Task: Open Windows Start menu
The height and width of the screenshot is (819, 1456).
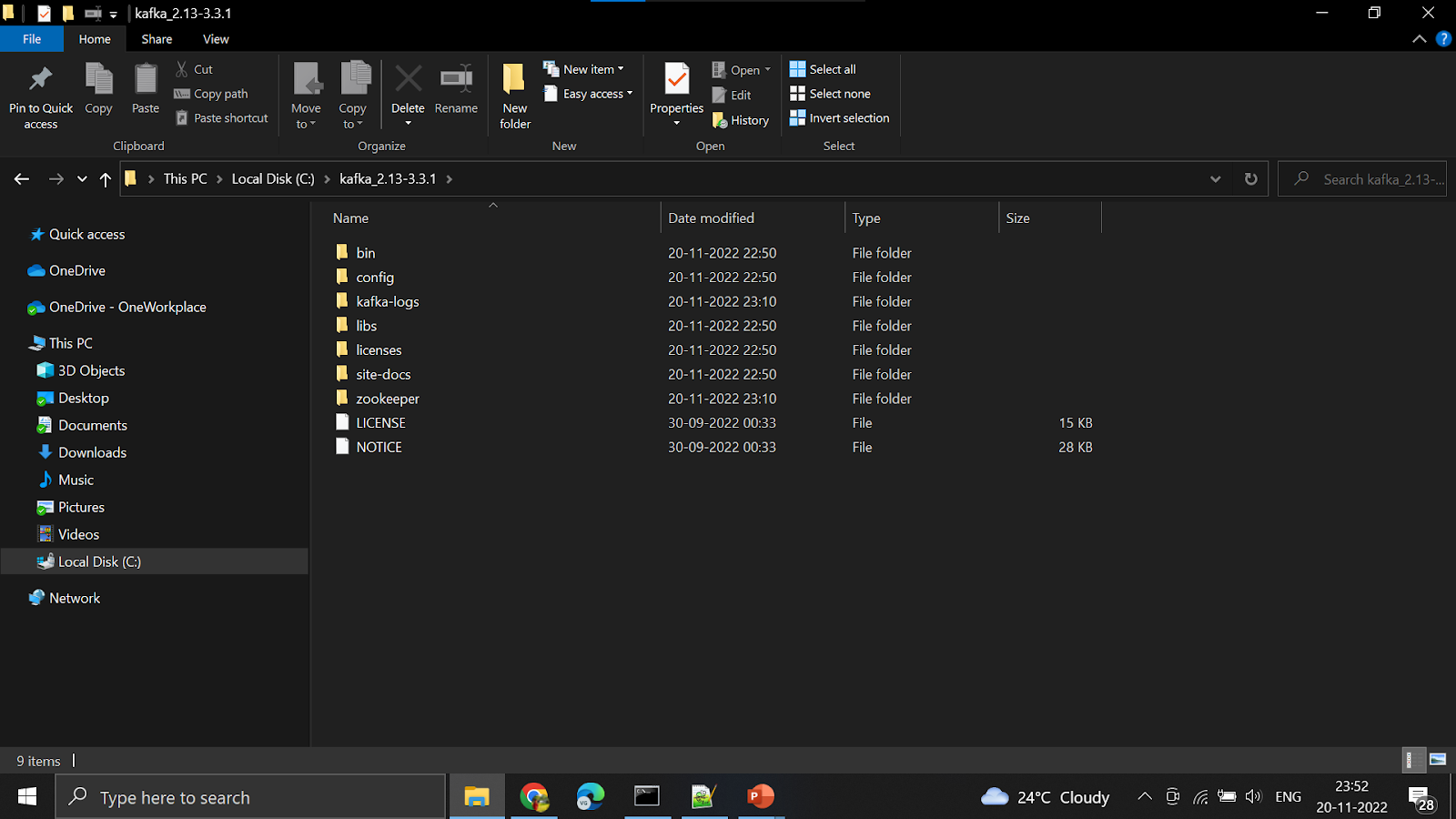Action: [27, 797]
